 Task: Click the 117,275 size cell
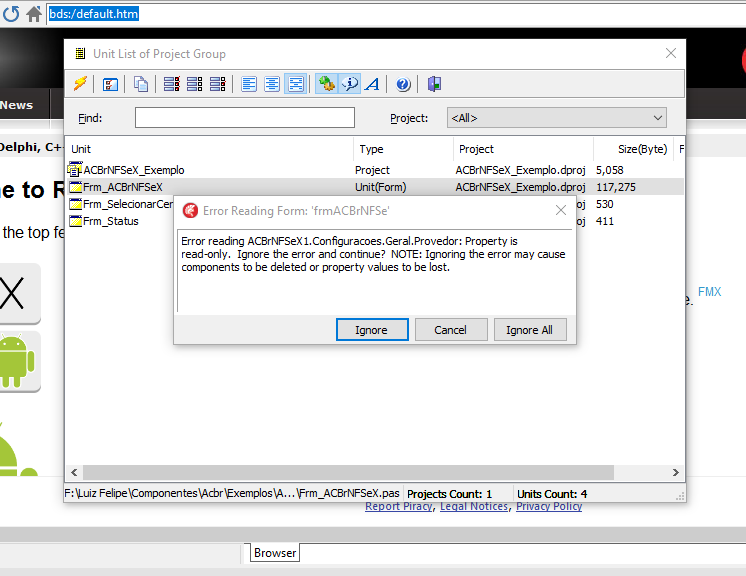tap(616, 187)
